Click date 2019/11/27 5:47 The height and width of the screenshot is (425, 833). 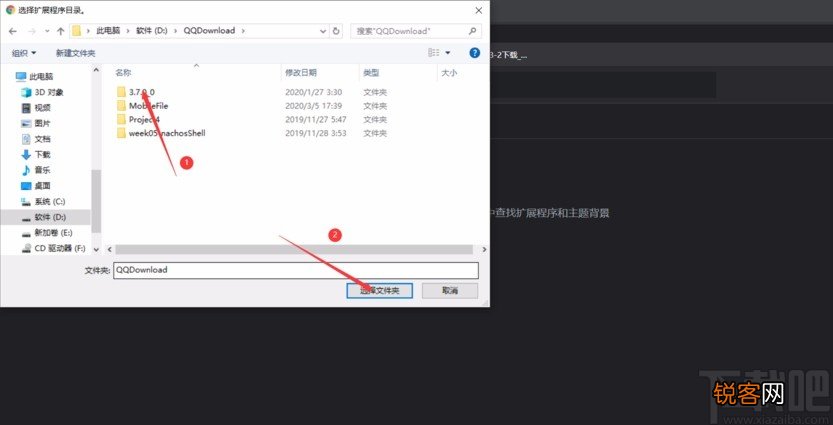coord(316,120)
